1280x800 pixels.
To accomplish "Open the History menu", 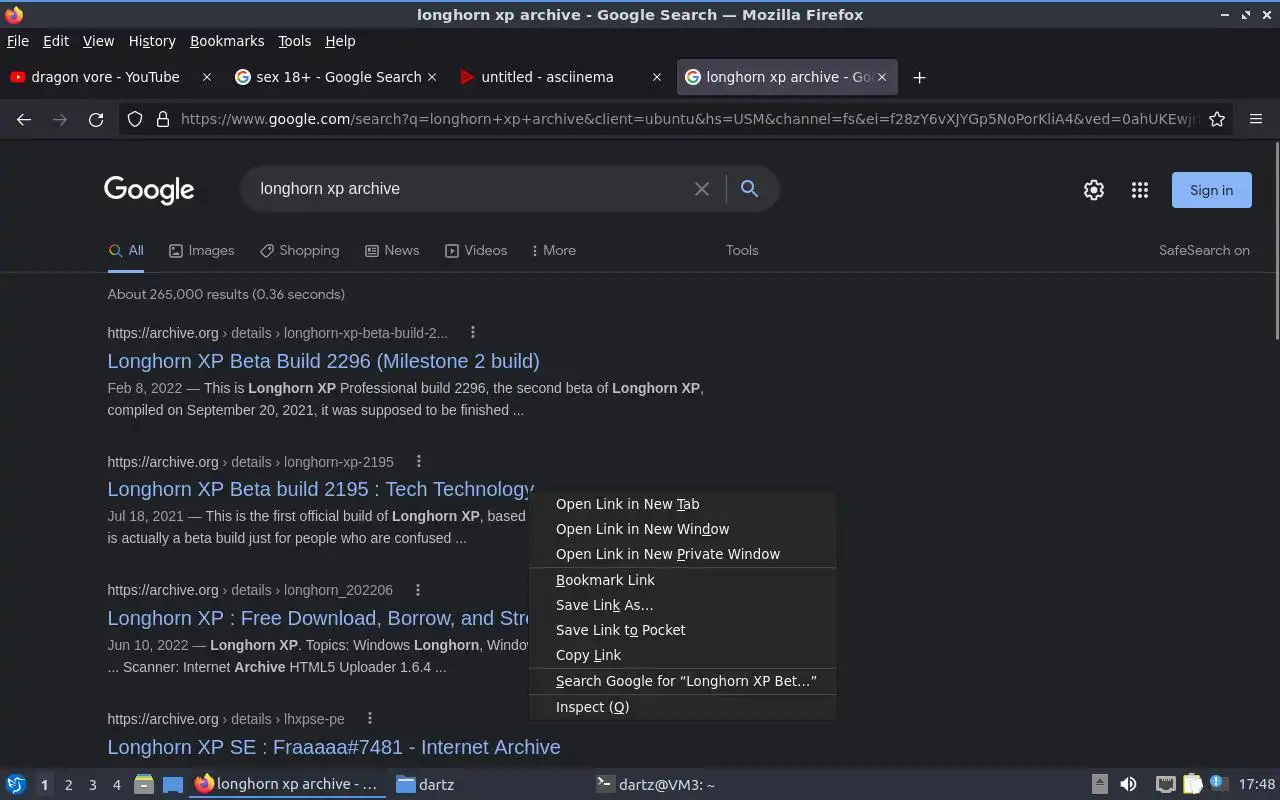I will [152, 41].
